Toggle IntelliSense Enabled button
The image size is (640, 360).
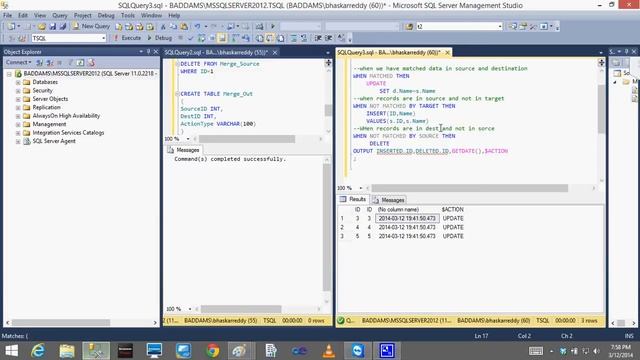[x=222, y=38]
